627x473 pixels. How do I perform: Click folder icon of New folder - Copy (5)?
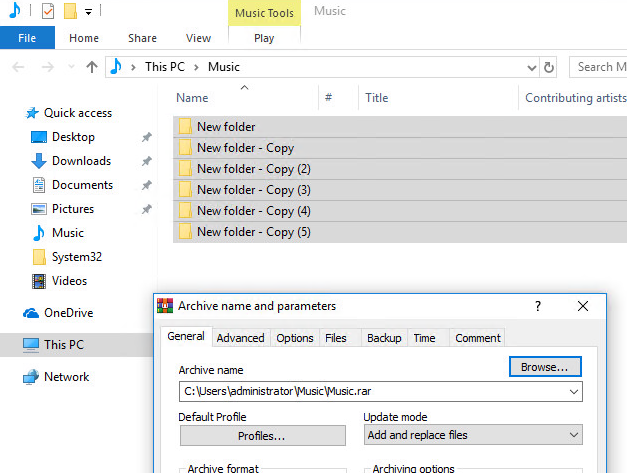coord(185,232)
